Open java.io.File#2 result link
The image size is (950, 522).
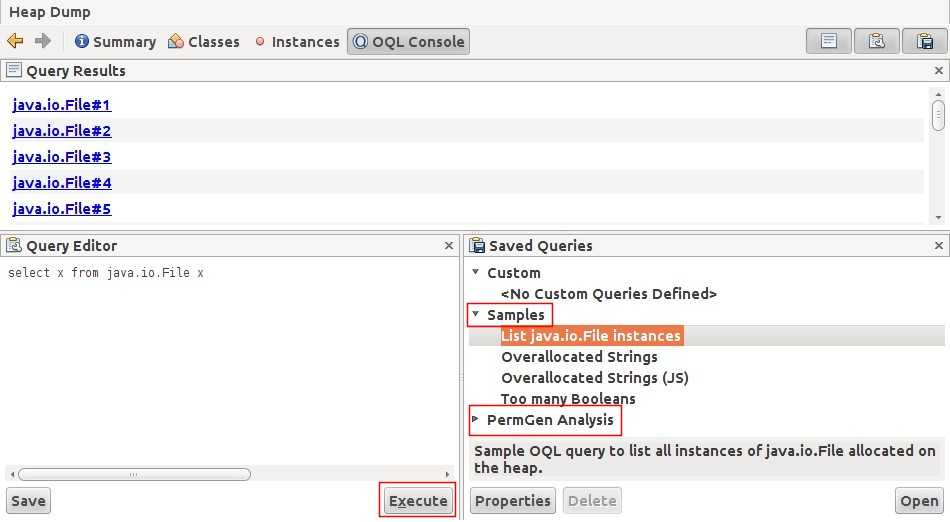[62, 131]
